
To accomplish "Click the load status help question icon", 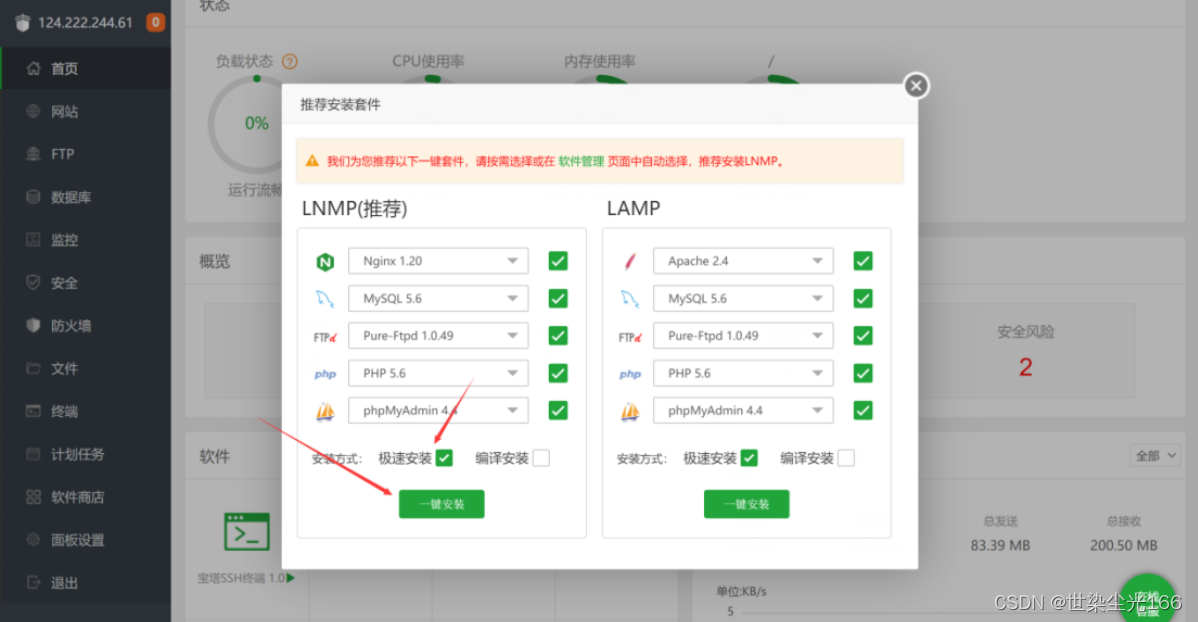I will pos(290,61).
